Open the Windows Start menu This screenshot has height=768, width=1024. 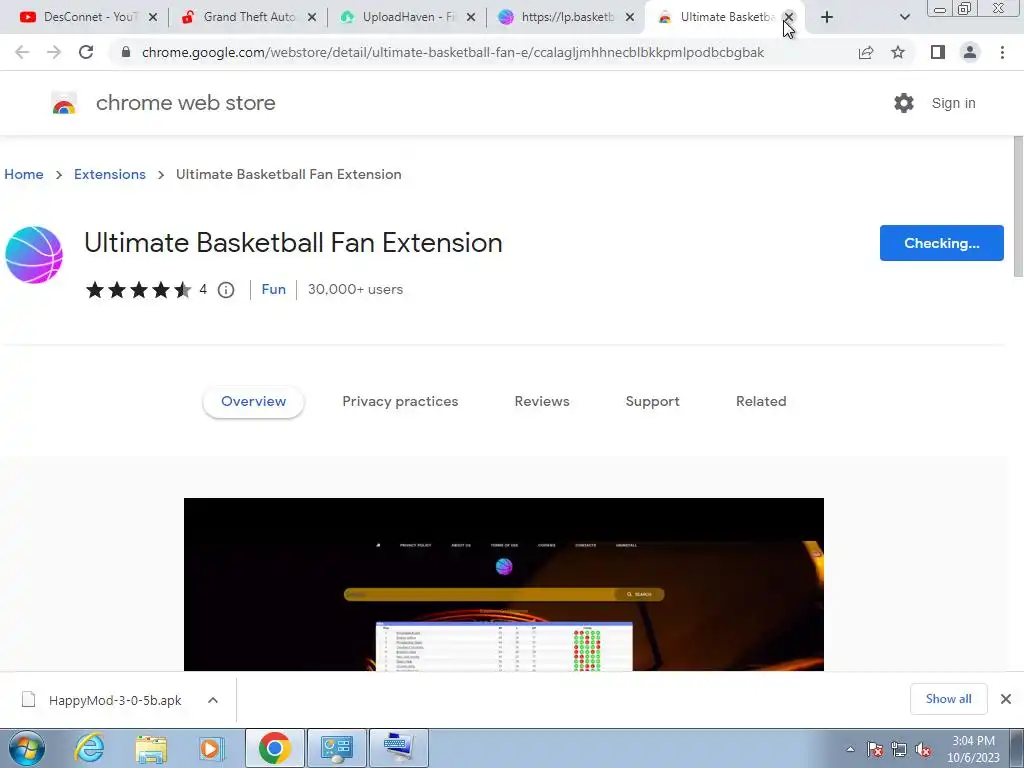click(26, 748)
